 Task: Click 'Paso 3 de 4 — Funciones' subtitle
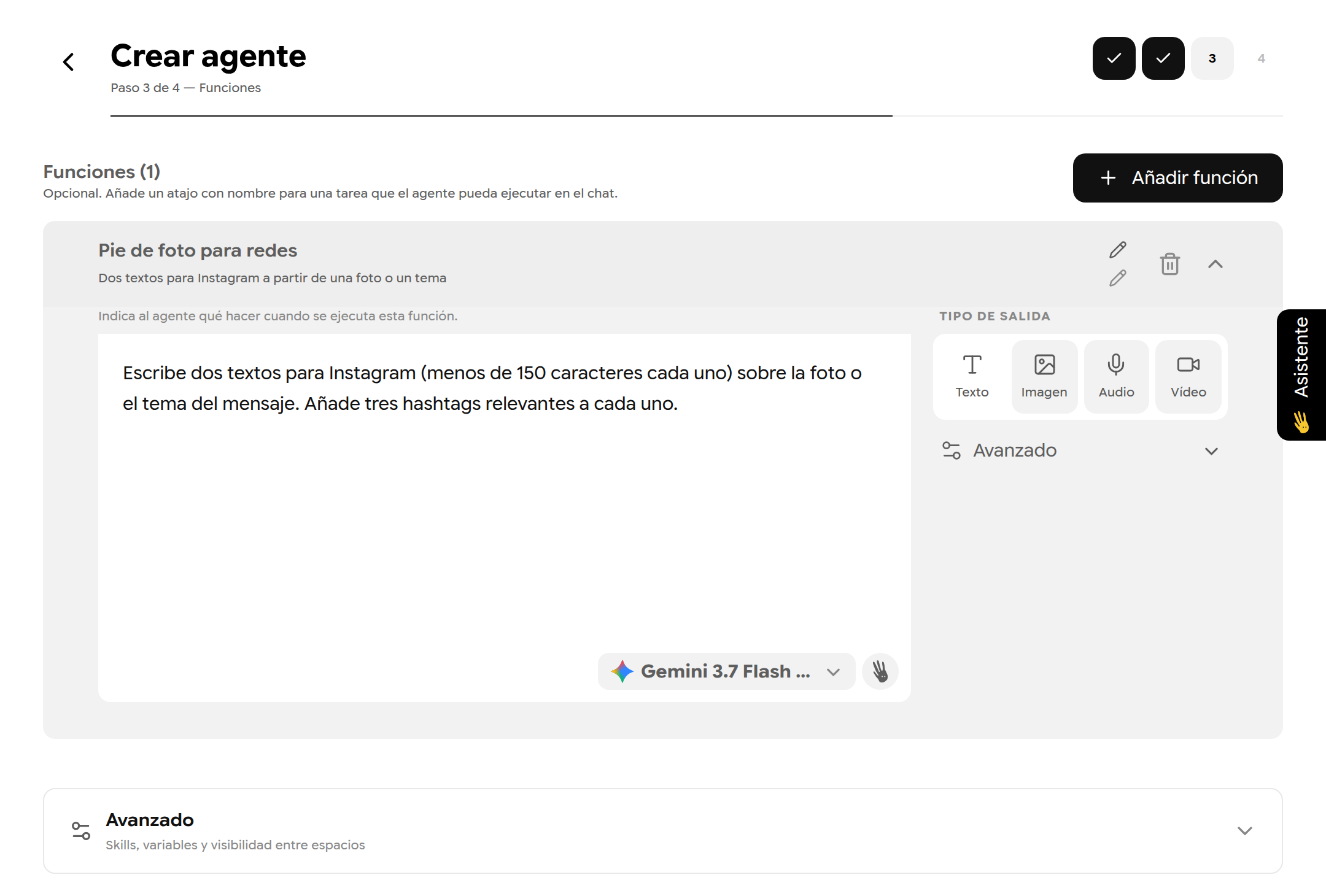pyautogui.click(x=185, y=88)
